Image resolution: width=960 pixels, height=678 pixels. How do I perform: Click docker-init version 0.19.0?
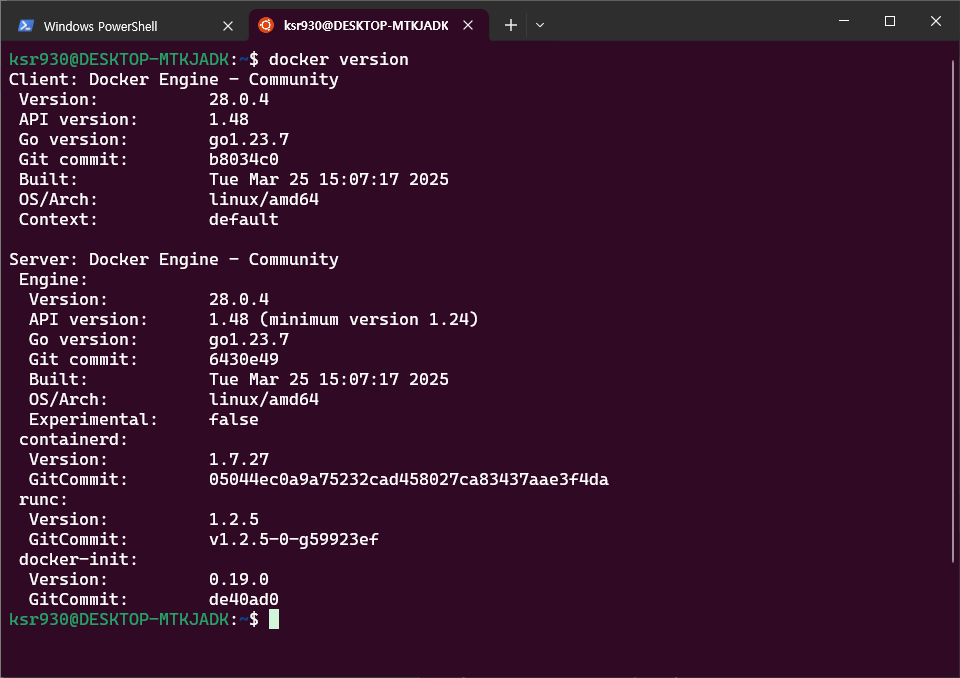[239, 579]
